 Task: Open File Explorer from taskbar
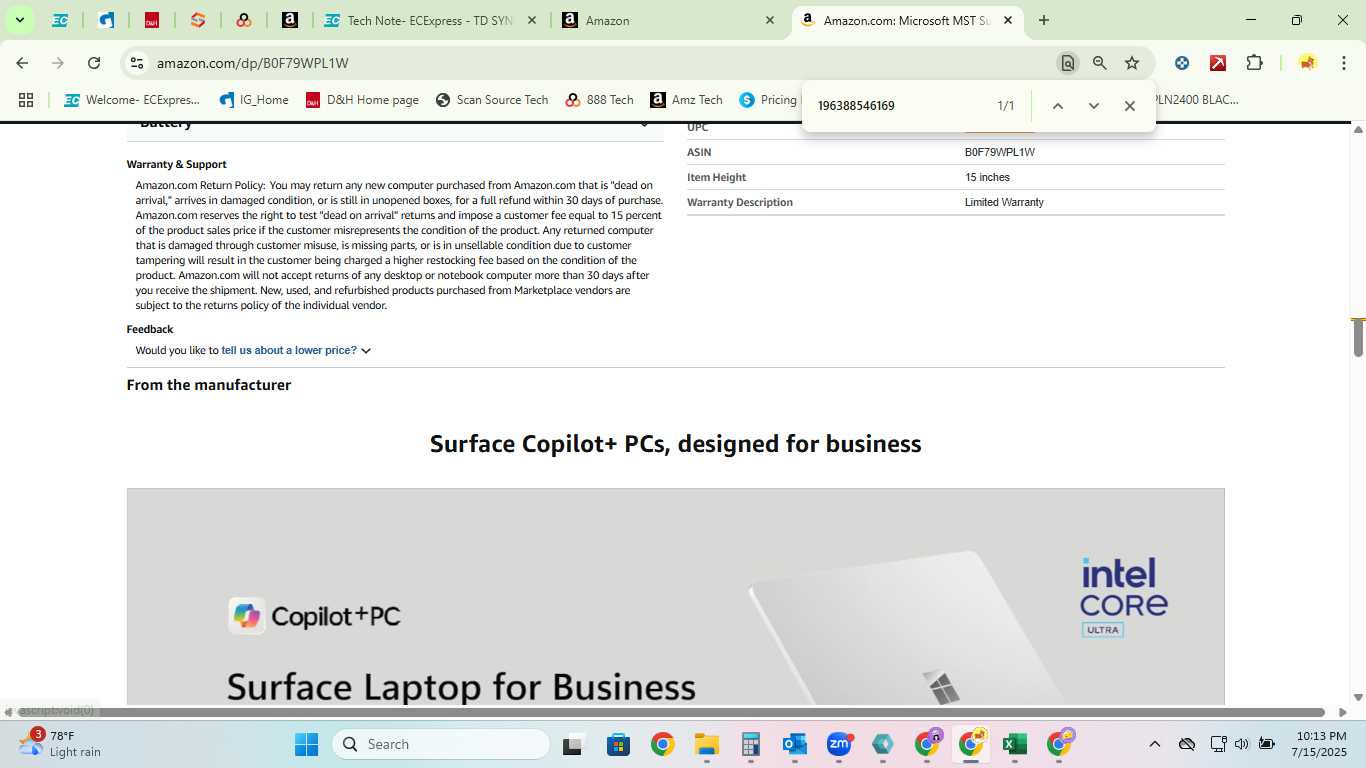click(x=707, y=744)
